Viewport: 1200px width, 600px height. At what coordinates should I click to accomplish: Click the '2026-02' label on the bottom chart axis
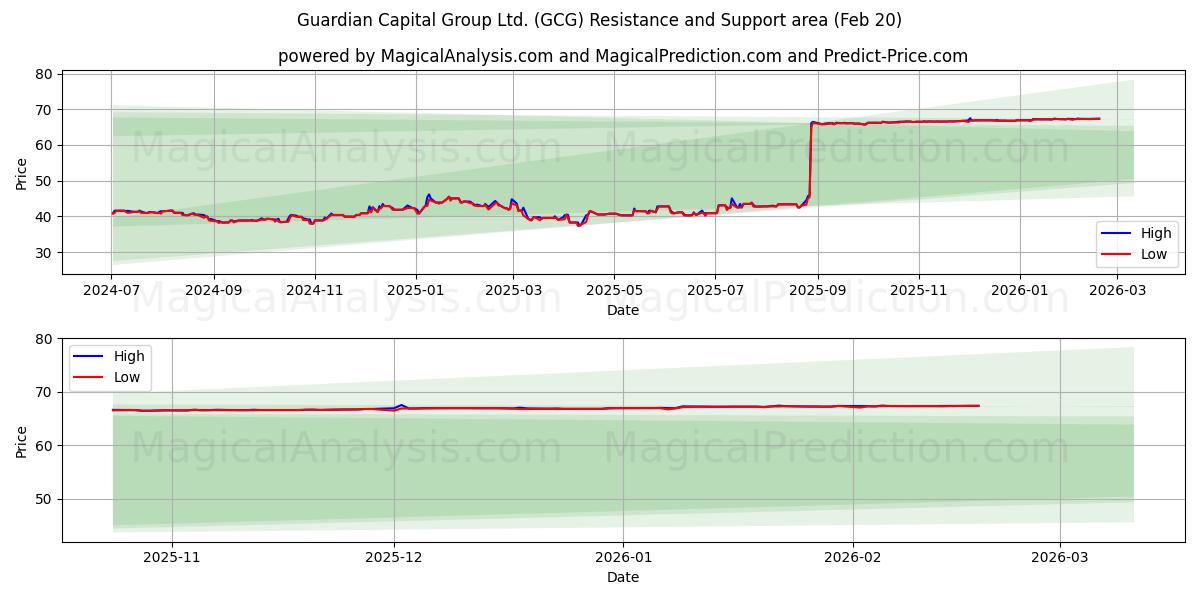coord(853,558)
